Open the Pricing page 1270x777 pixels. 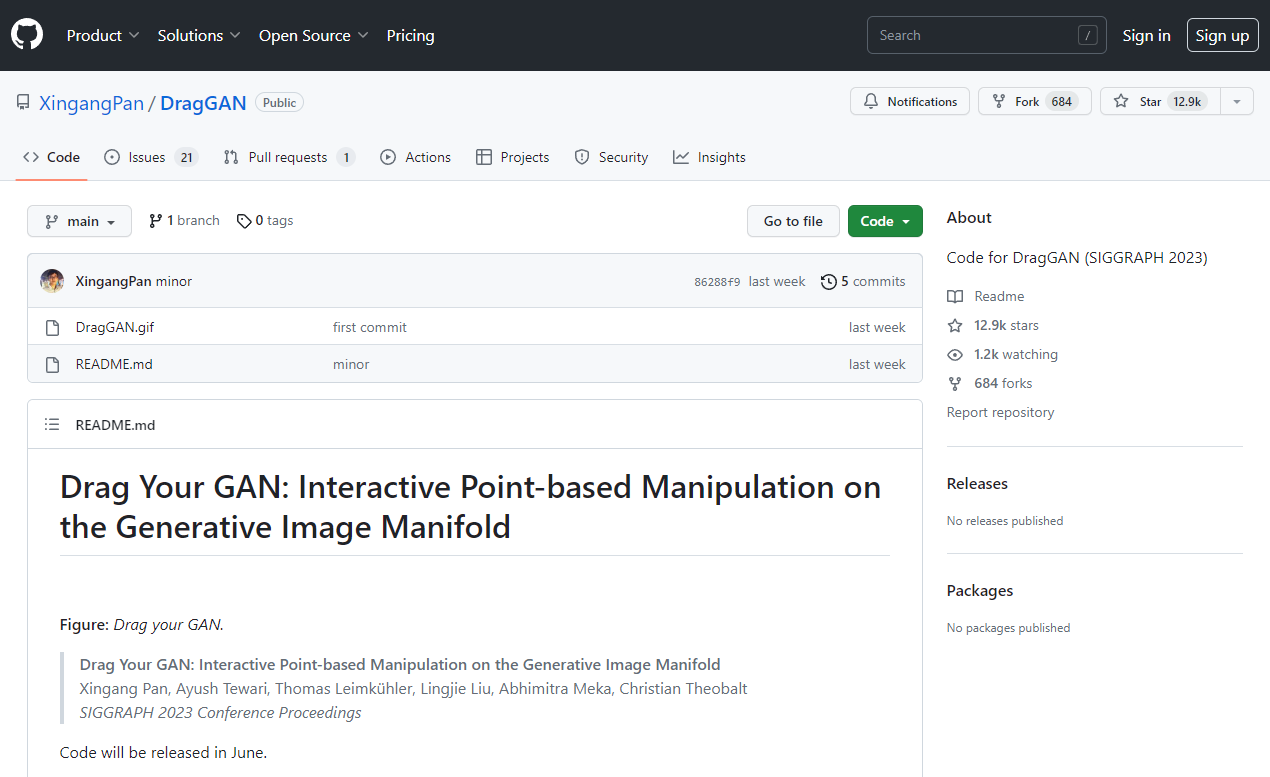tap(411, 36)
